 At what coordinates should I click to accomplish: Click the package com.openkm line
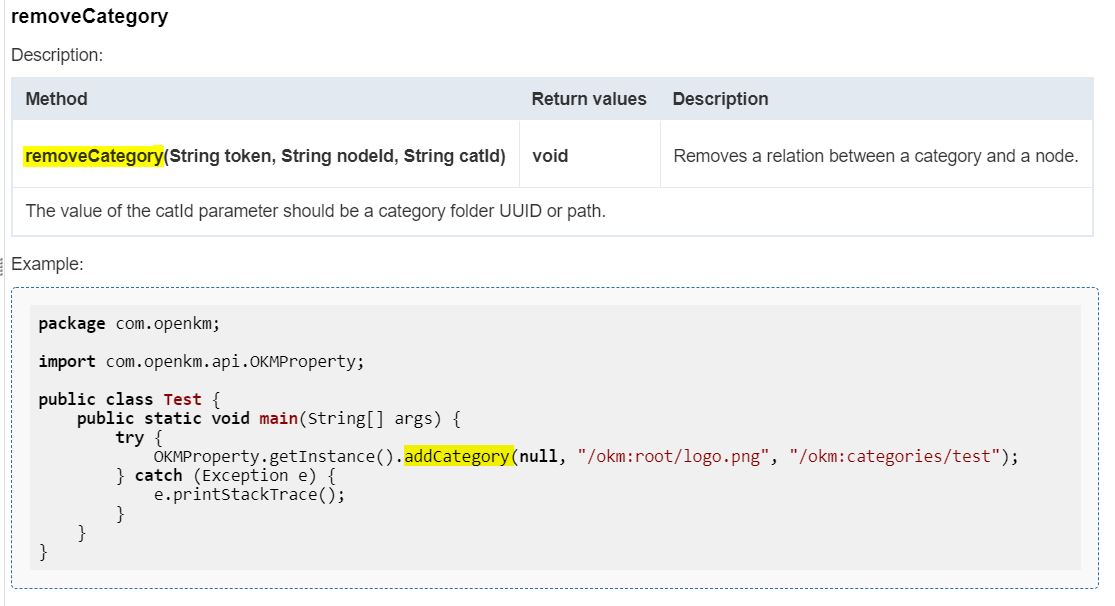(x=128, y=323)
